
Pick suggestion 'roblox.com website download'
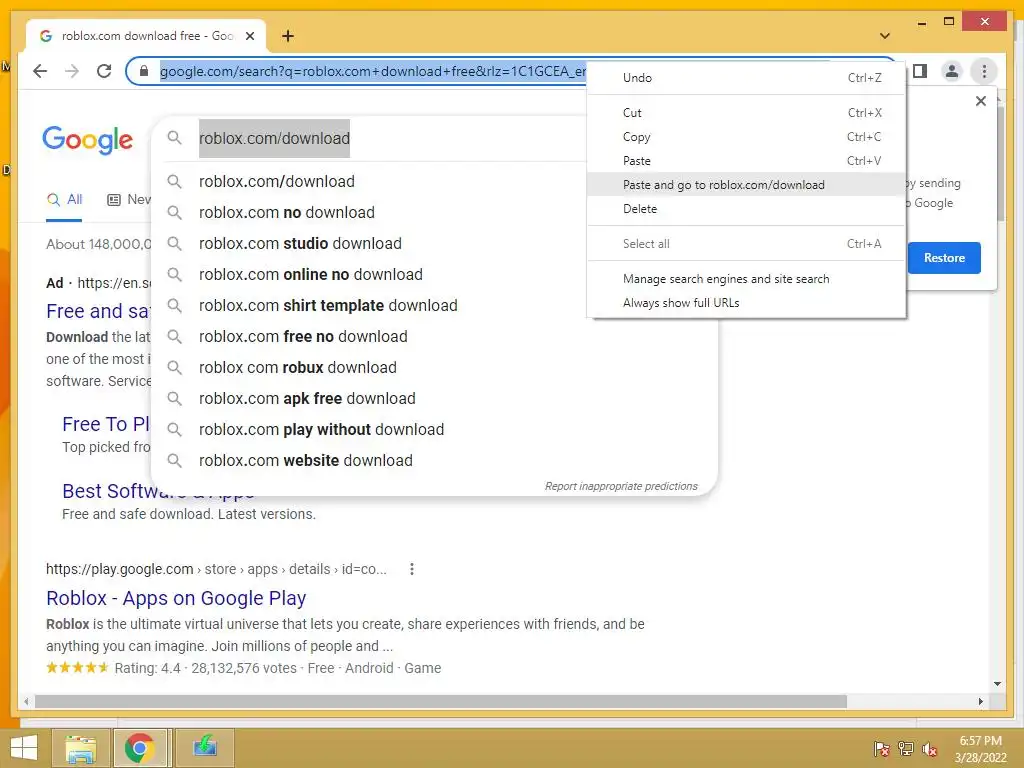(x=434, y=461)
